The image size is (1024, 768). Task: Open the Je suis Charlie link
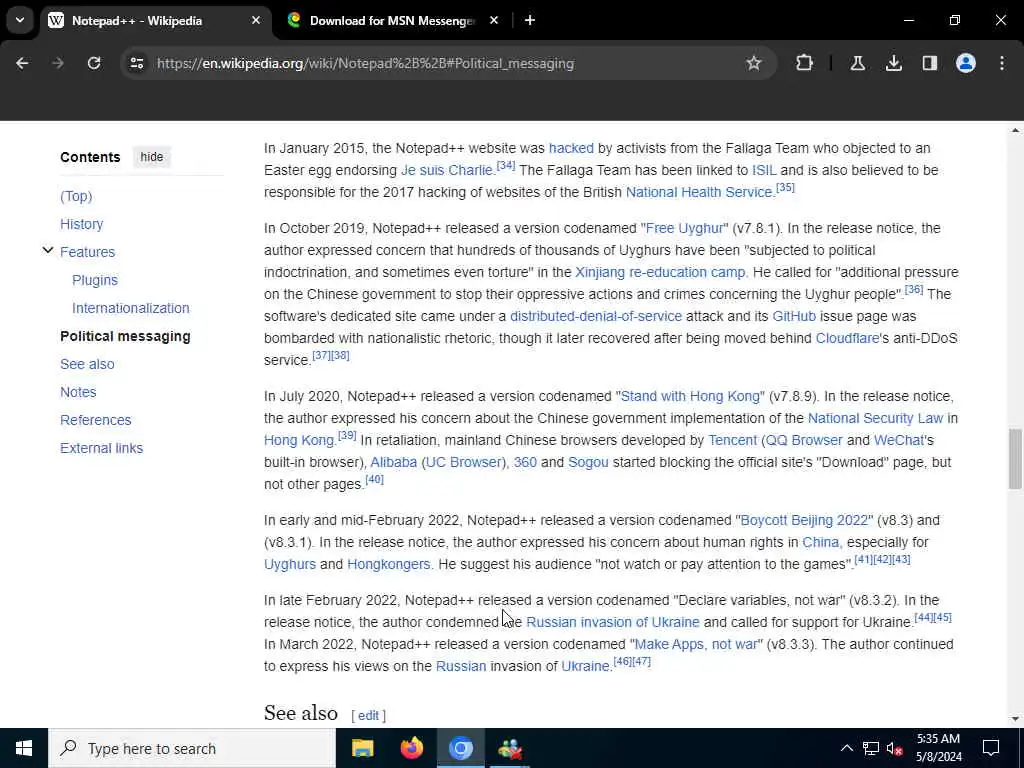pos(447,170)
